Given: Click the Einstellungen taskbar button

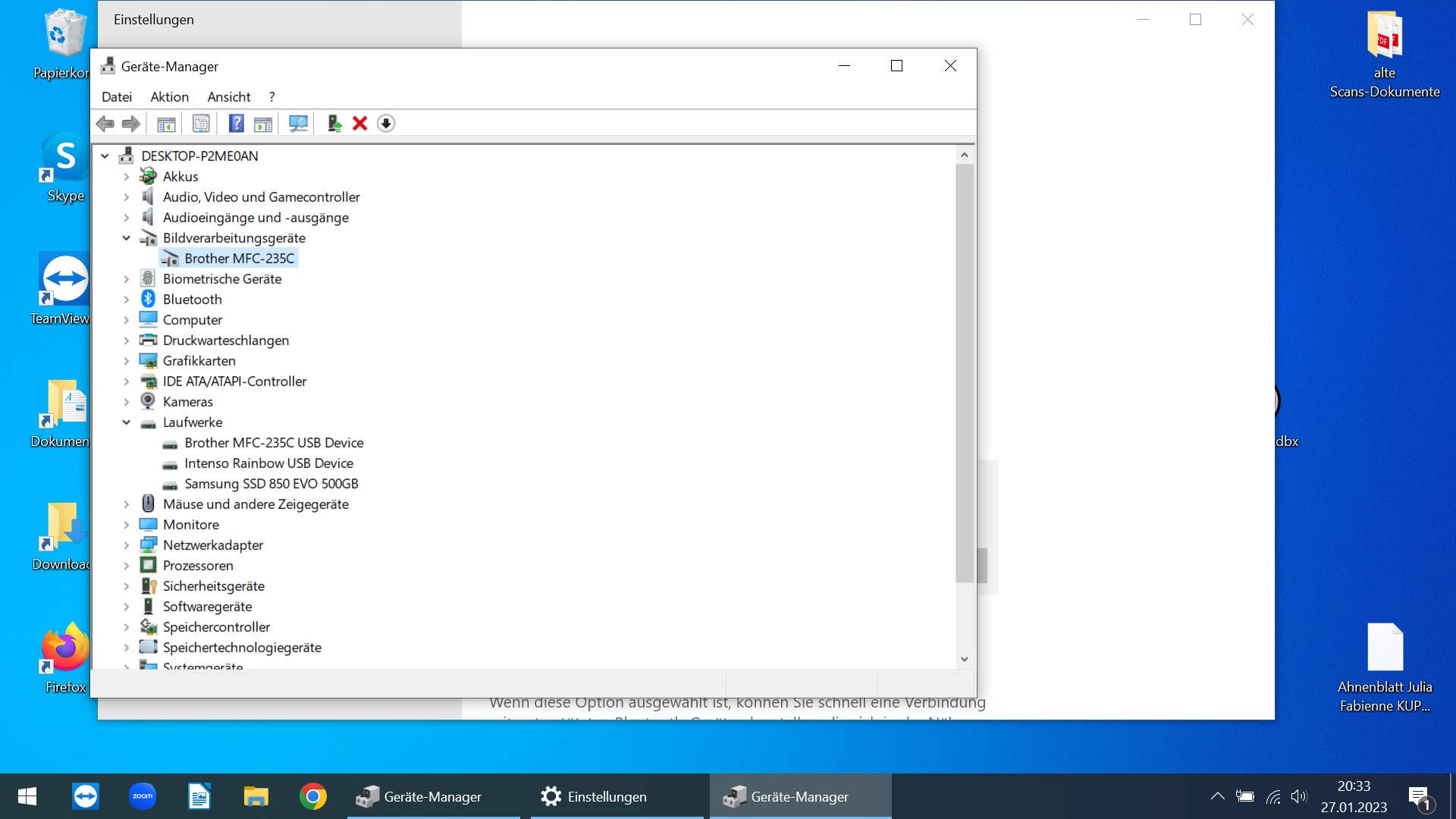Looking at the screenshot, I should (594, 796).
